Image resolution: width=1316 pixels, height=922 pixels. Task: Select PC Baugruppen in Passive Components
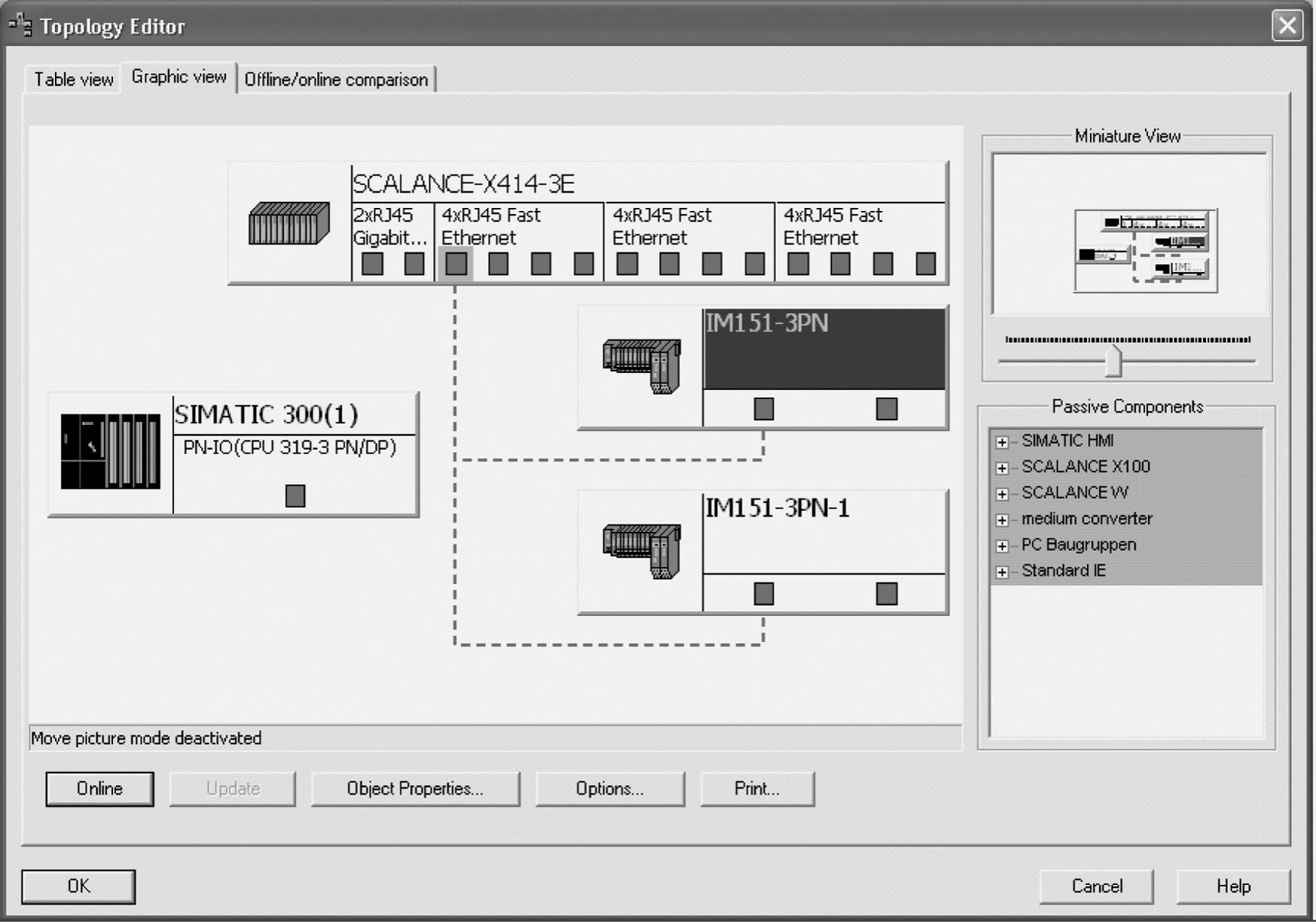pos(1079,545)
